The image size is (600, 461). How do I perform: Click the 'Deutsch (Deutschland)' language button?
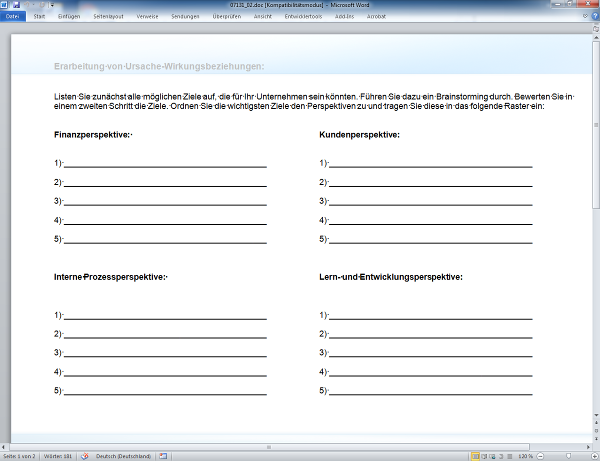click(122, 455)
